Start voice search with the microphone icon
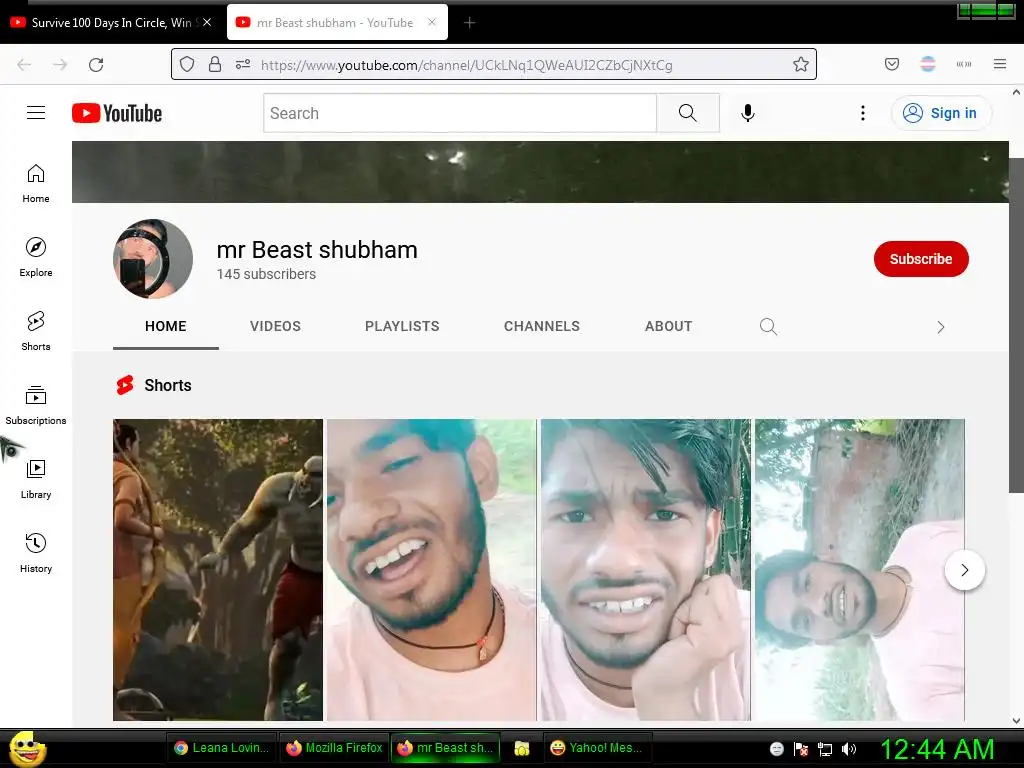 (x=748, y=113)
